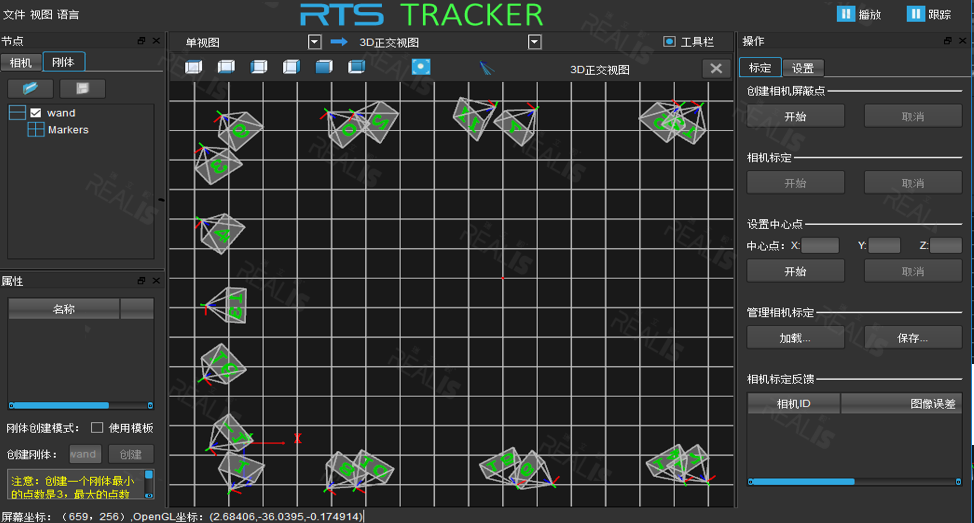
Task: Click the save rigid body disk icon
Action: pos(82,88)
